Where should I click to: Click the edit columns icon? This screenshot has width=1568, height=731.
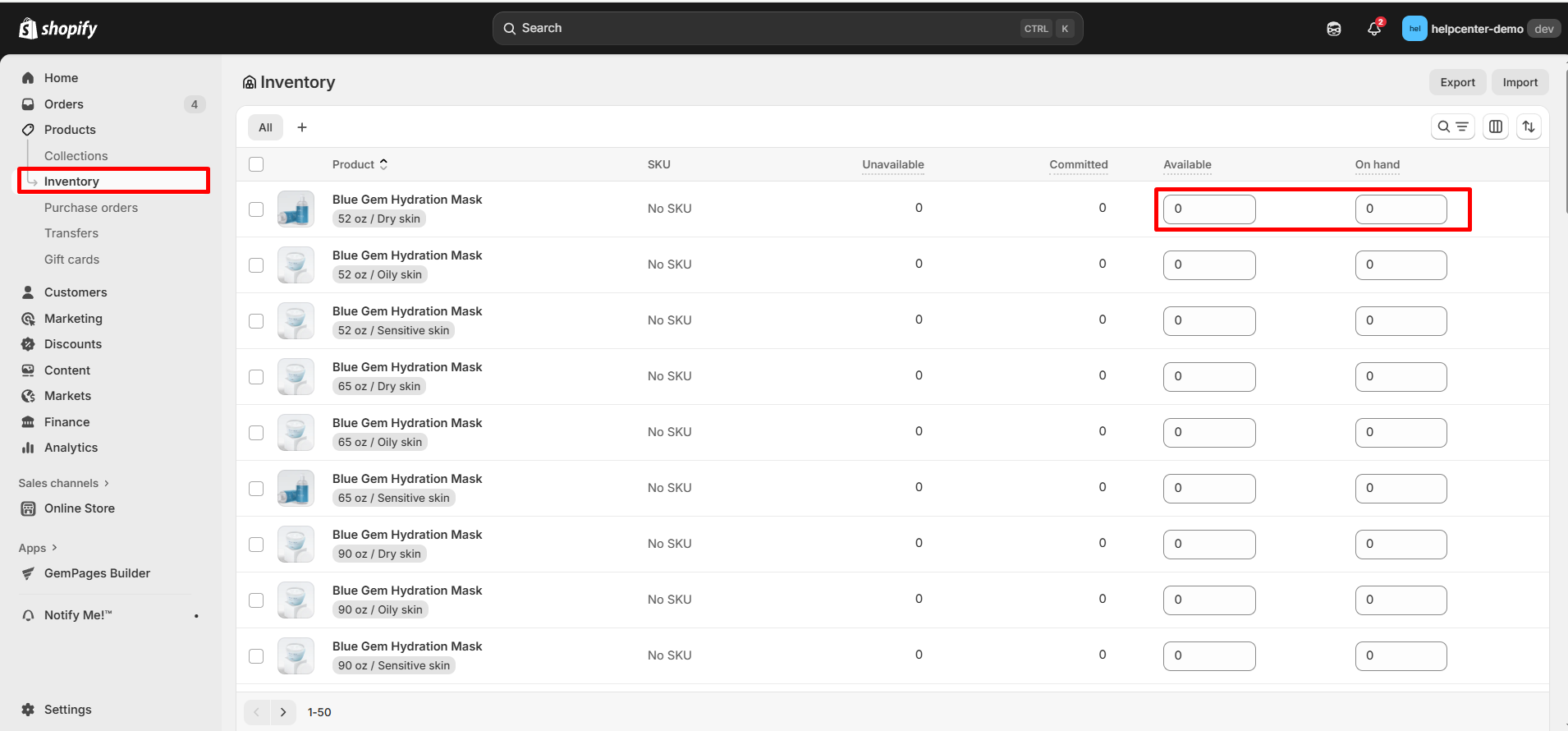pos(1495,126)
